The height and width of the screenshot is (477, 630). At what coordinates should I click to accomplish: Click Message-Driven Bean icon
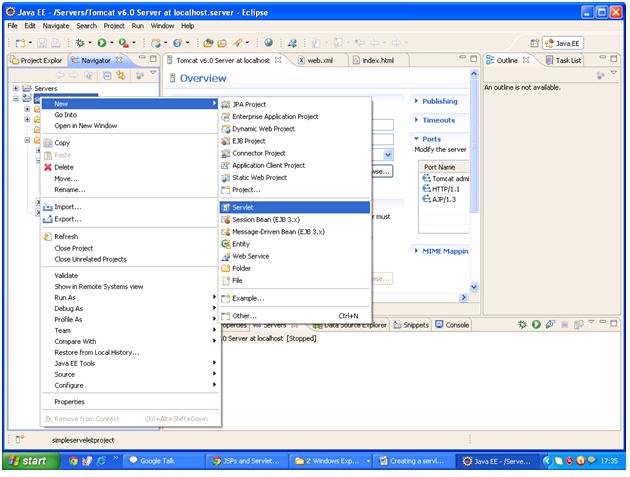[x=226, y=232]
